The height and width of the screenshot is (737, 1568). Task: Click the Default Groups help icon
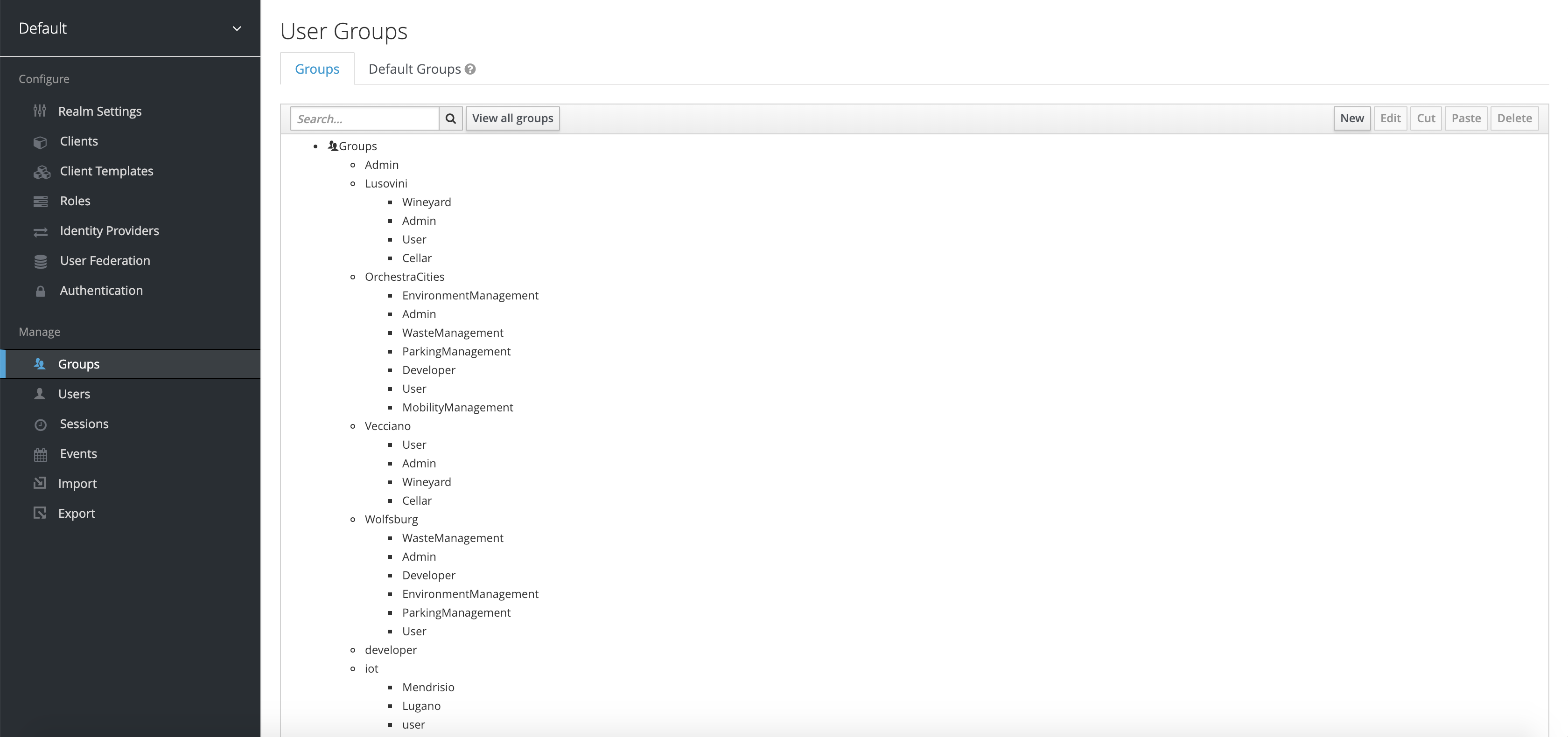point(470,70)
